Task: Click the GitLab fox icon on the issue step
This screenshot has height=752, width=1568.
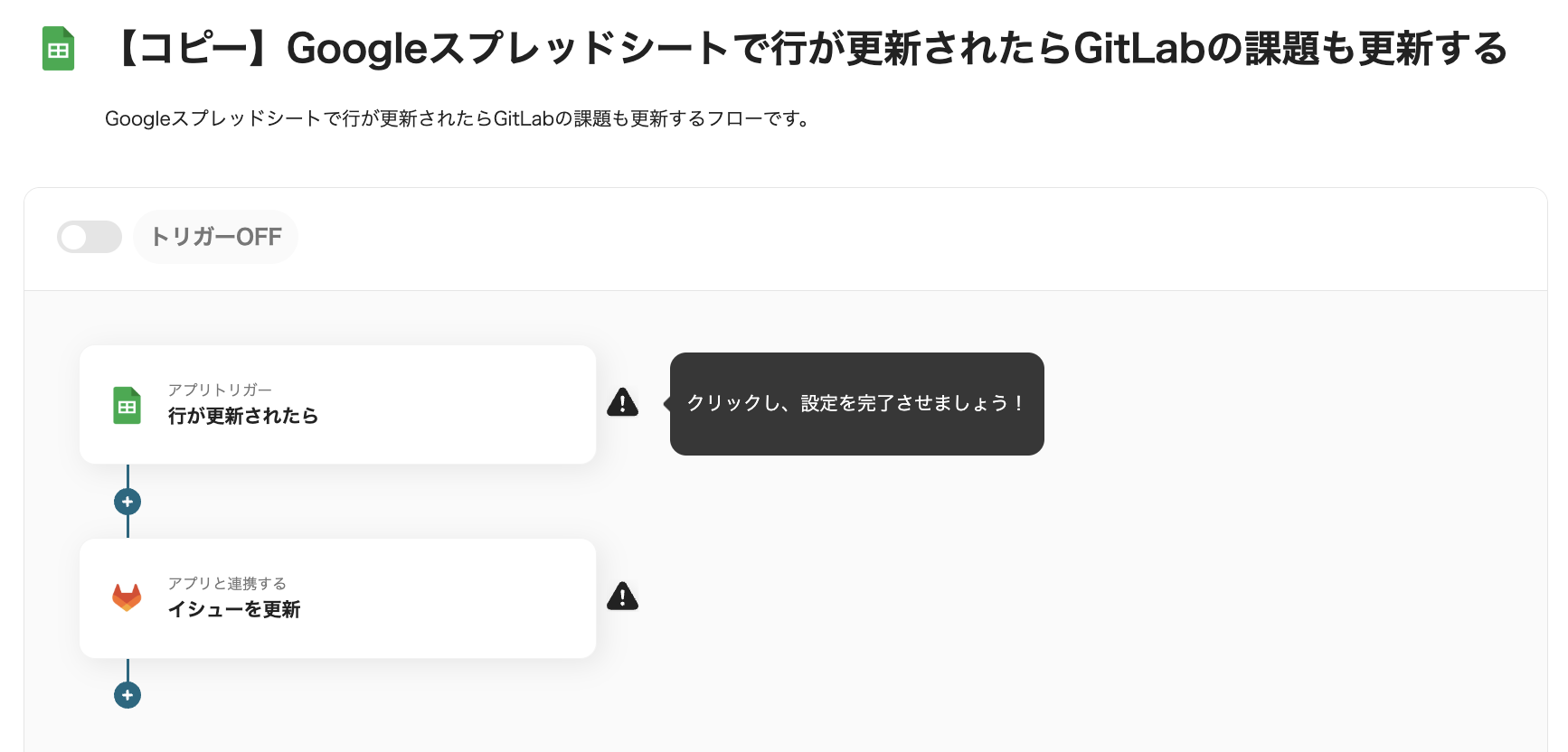Action: 127,597
